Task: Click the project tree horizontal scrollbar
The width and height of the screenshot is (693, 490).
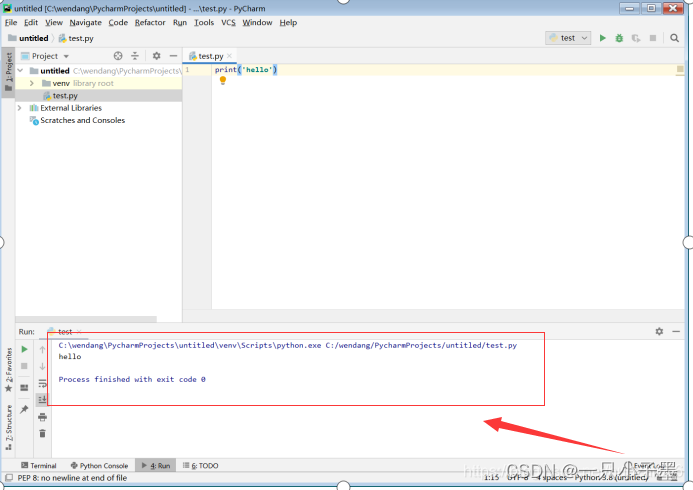Action: pos(86,319)
